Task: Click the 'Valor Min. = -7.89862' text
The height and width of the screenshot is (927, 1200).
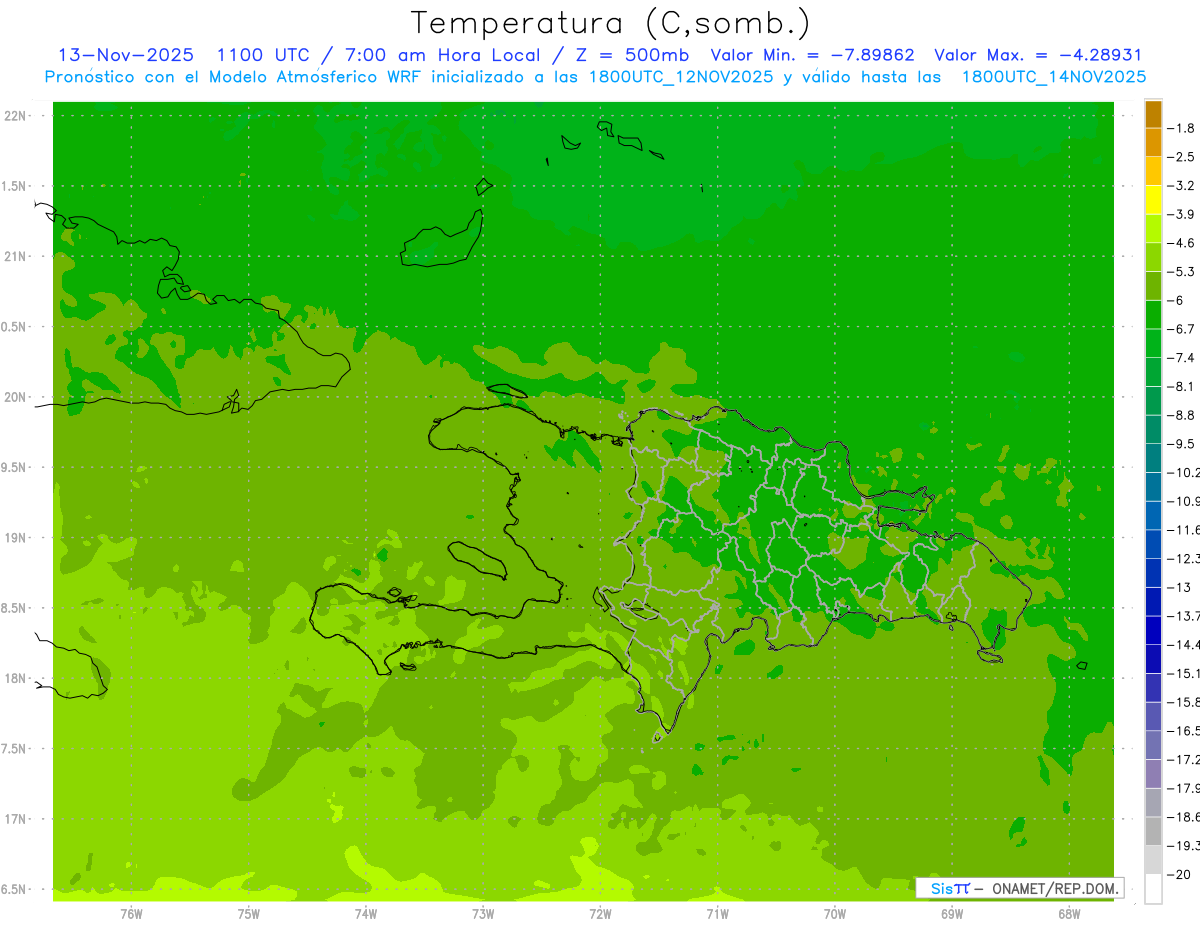Action: coord(812,55)
